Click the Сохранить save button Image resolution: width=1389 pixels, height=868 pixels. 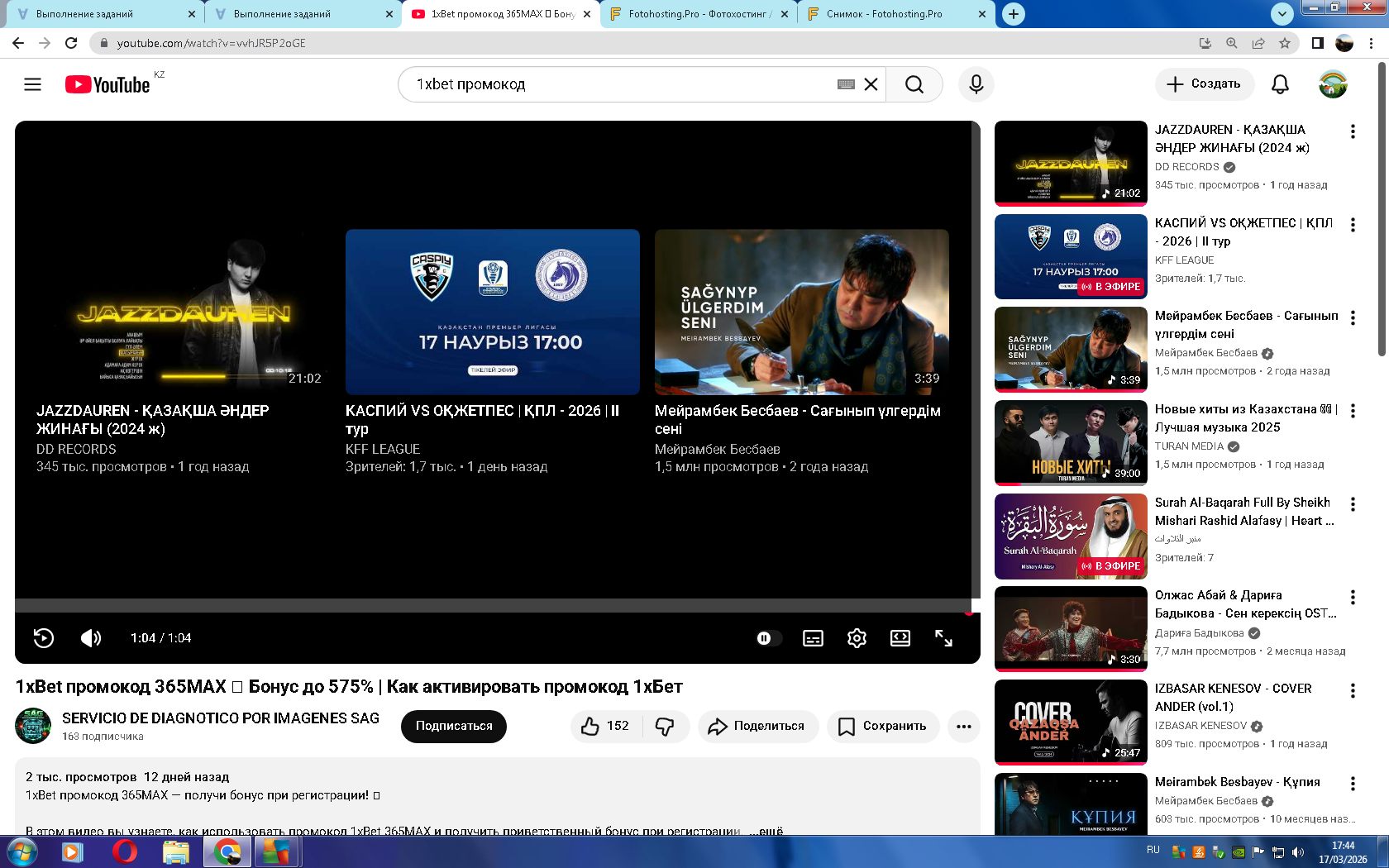883,726
